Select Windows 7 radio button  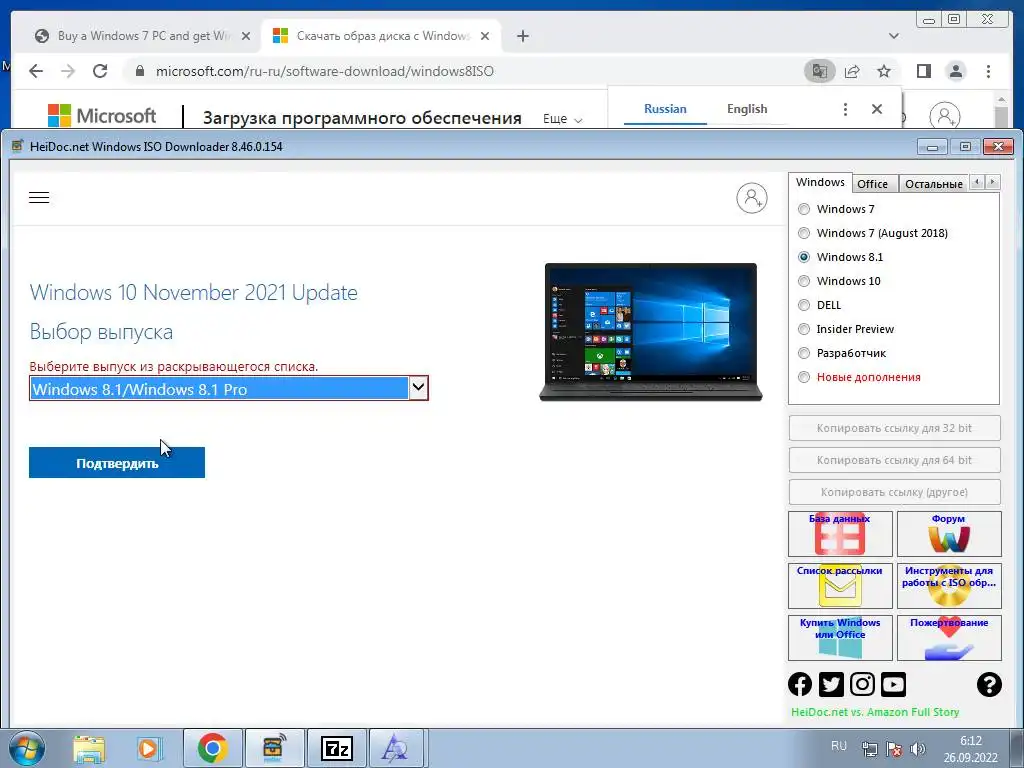click(x=804, y=209)
